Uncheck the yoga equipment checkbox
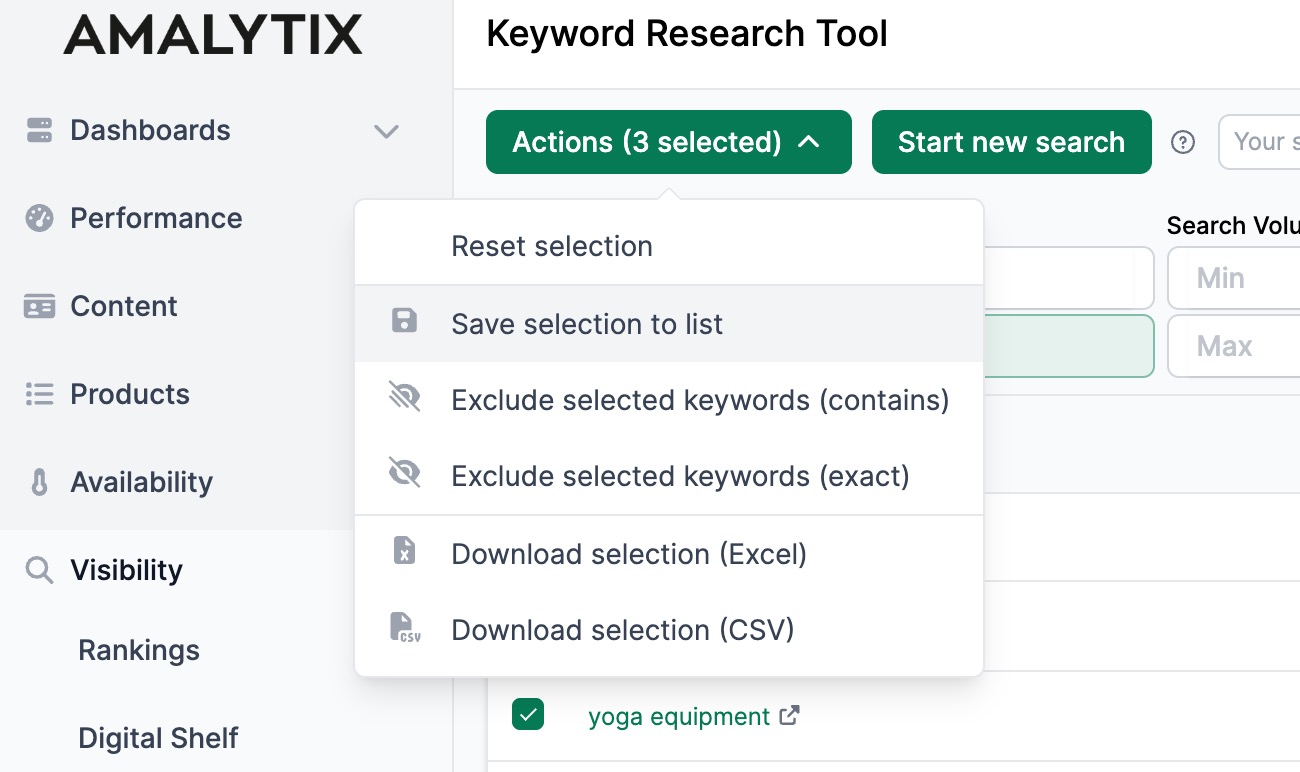1300x772 pixels. [x=528, y=715]
